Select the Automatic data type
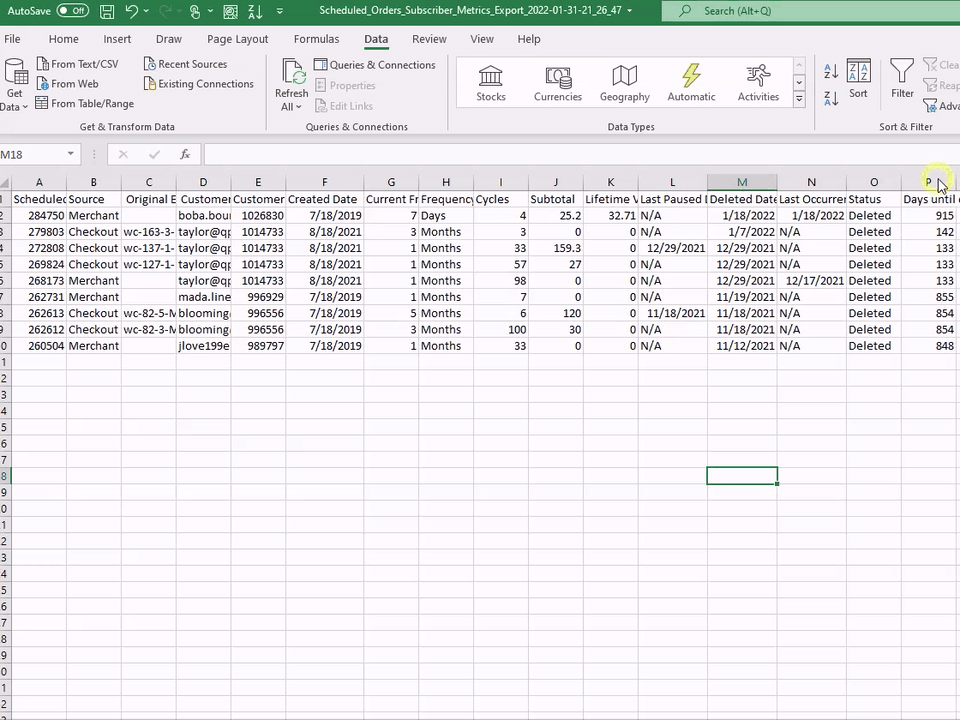Image resolution: width=960 pixels, height=720 pixels. click(x=691, y=83)
